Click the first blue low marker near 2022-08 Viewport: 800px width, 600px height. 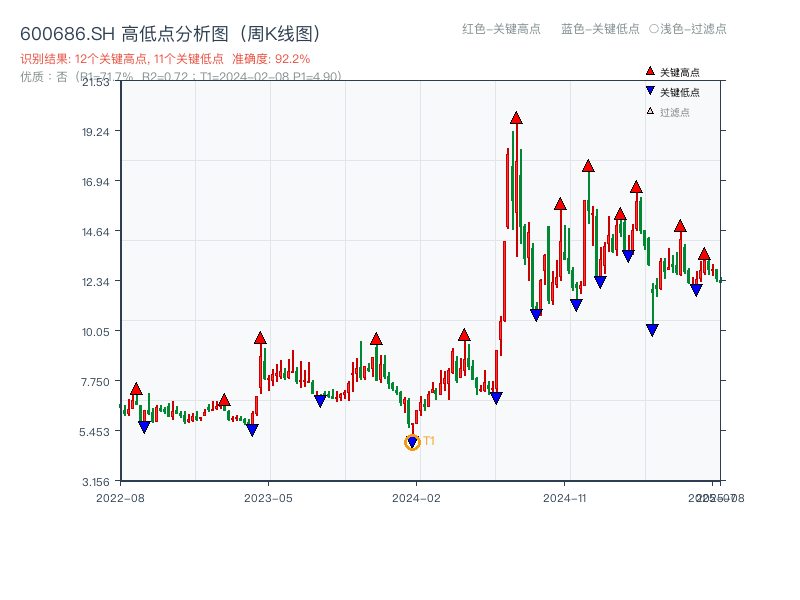144,427
